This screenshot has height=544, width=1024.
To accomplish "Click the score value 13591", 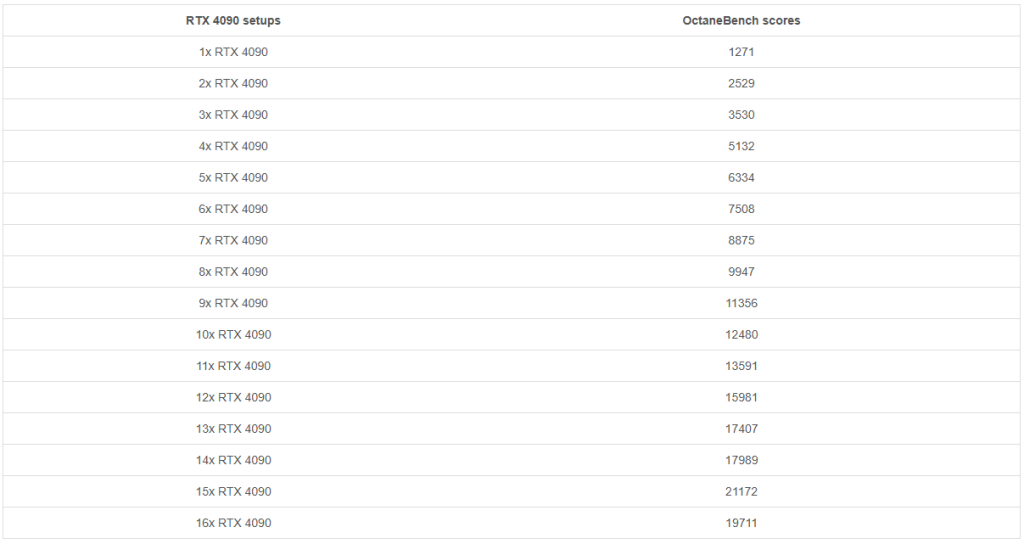I will (x=741, y=366).
